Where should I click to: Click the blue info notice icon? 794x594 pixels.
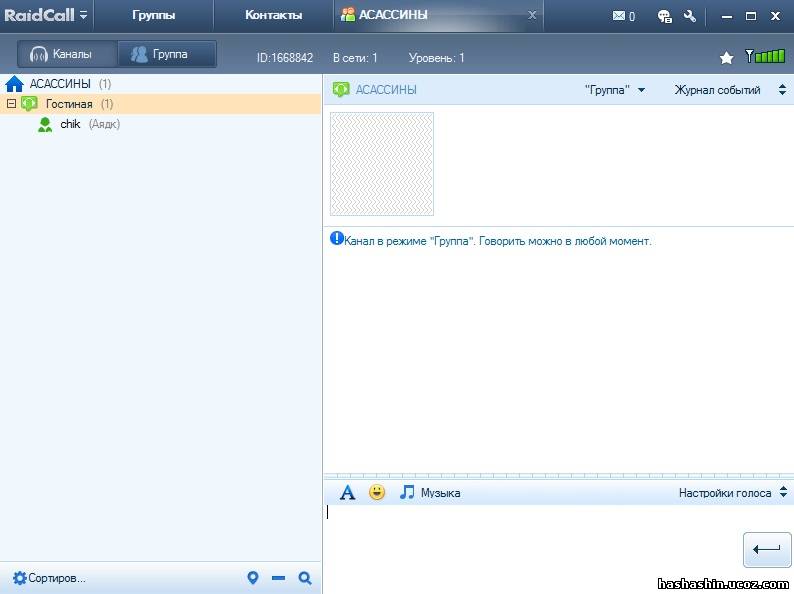click(337, 238)
